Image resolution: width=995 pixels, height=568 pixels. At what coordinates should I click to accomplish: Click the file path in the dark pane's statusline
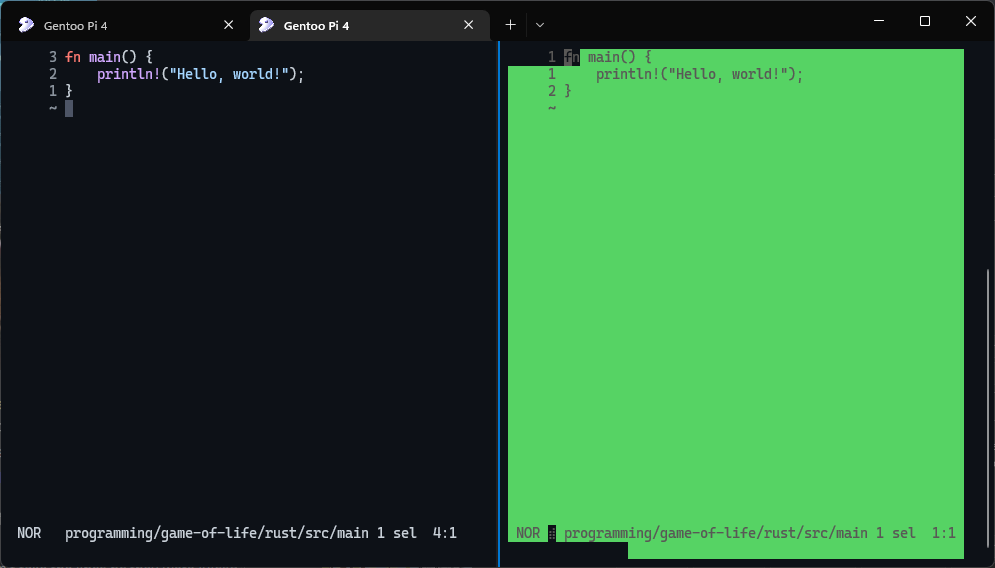(216, 533)
